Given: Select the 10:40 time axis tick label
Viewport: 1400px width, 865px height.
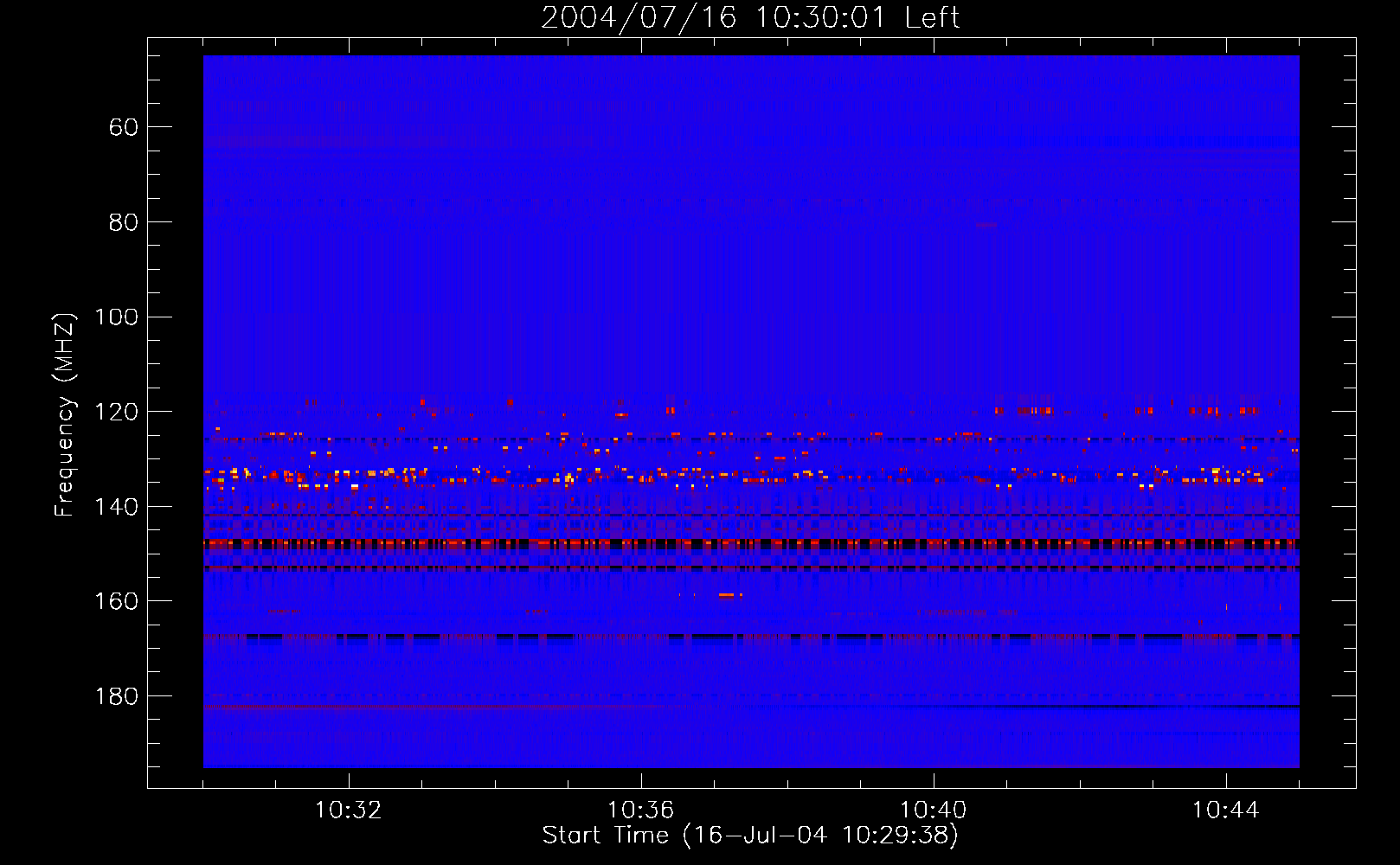Looking at the screenshot, I should 933,810.
